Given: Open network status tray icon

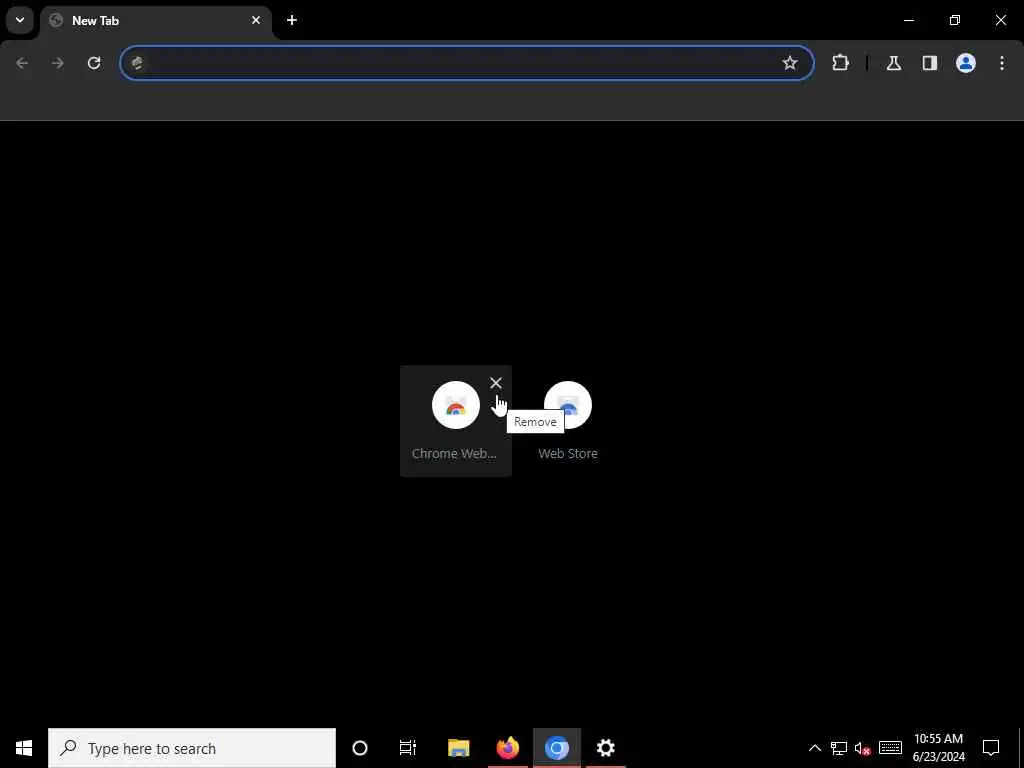Looking at the screenshot, I should tap(839, 748).
